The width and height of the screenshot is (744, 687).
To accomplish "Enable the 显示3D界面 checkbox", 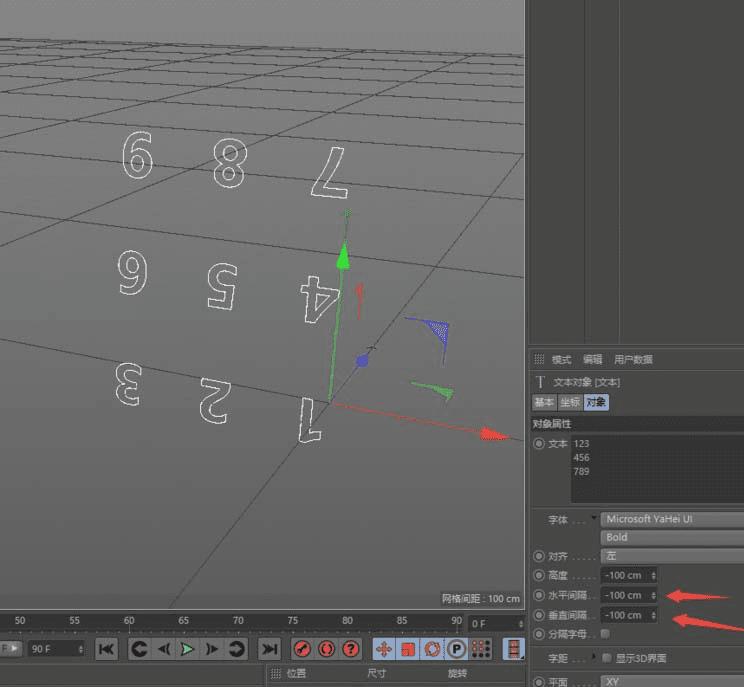I will click(607, 658).
